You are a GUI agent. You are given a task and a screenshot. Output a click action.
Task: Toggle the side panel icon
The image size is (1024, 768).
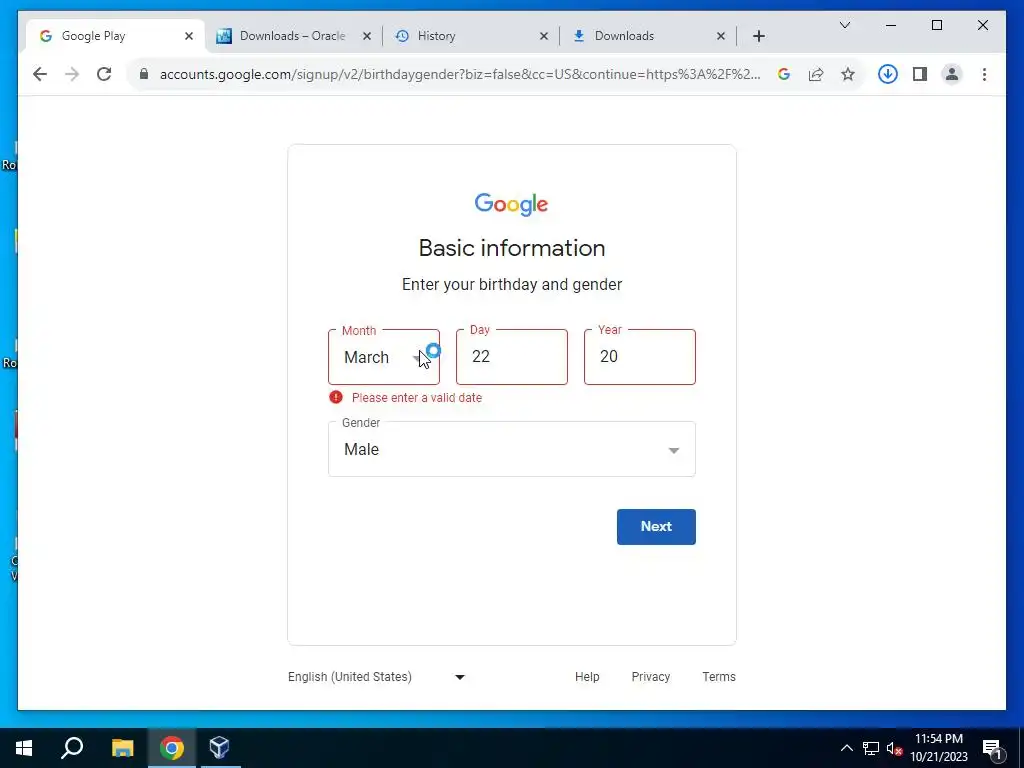[920, 74]
